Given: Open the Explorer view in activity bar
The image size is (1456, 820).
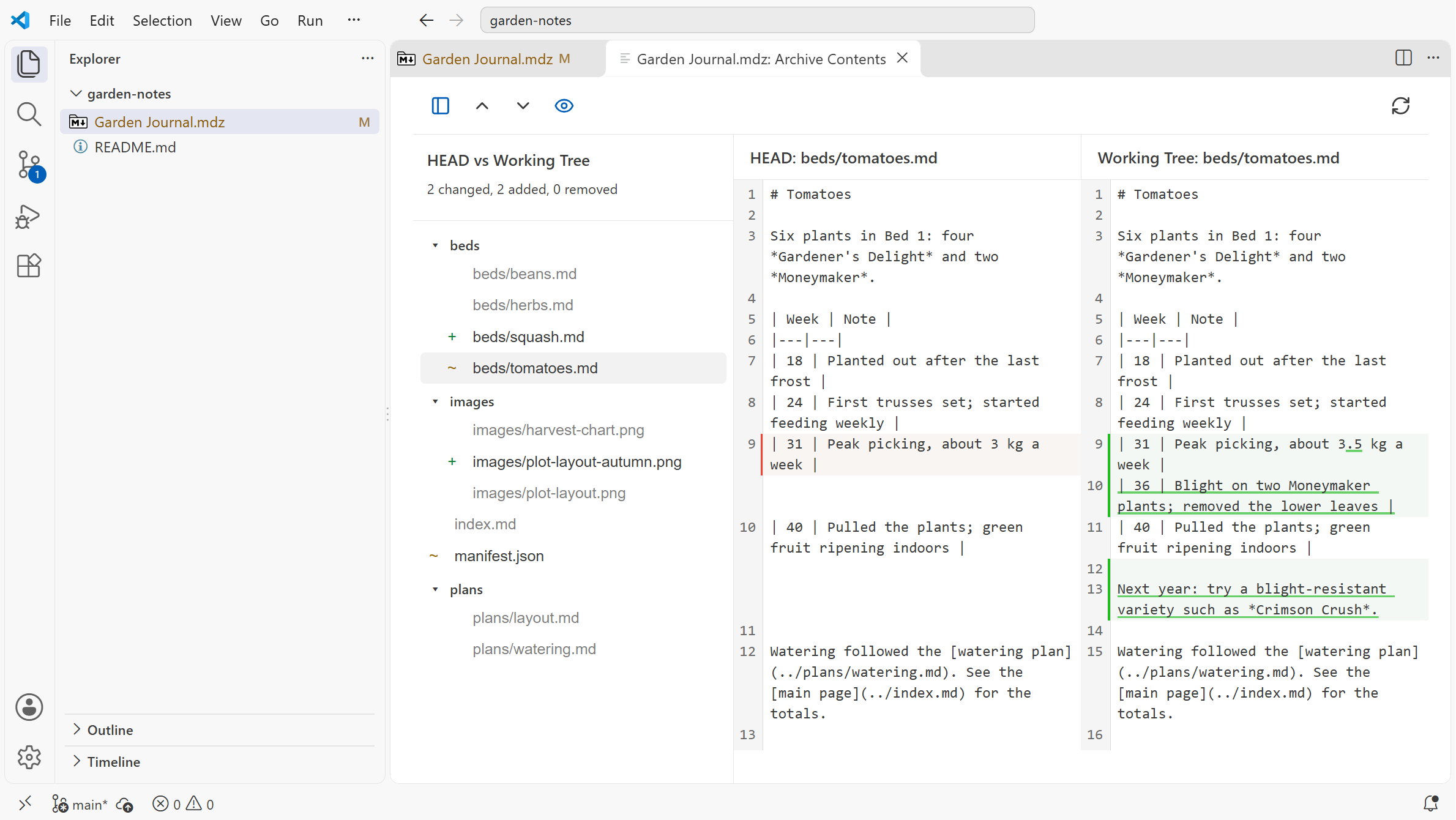Looking at the screenshot, I should click(29, 64).
